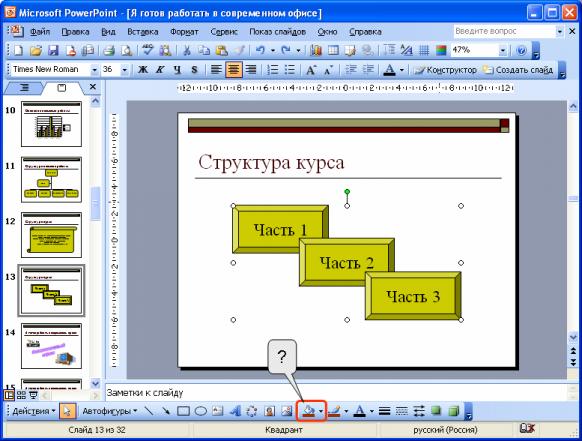Select slide 11 thumbnail
This screenshot has height=441, width=582.
pyautogui.click(x=51, y=180)
